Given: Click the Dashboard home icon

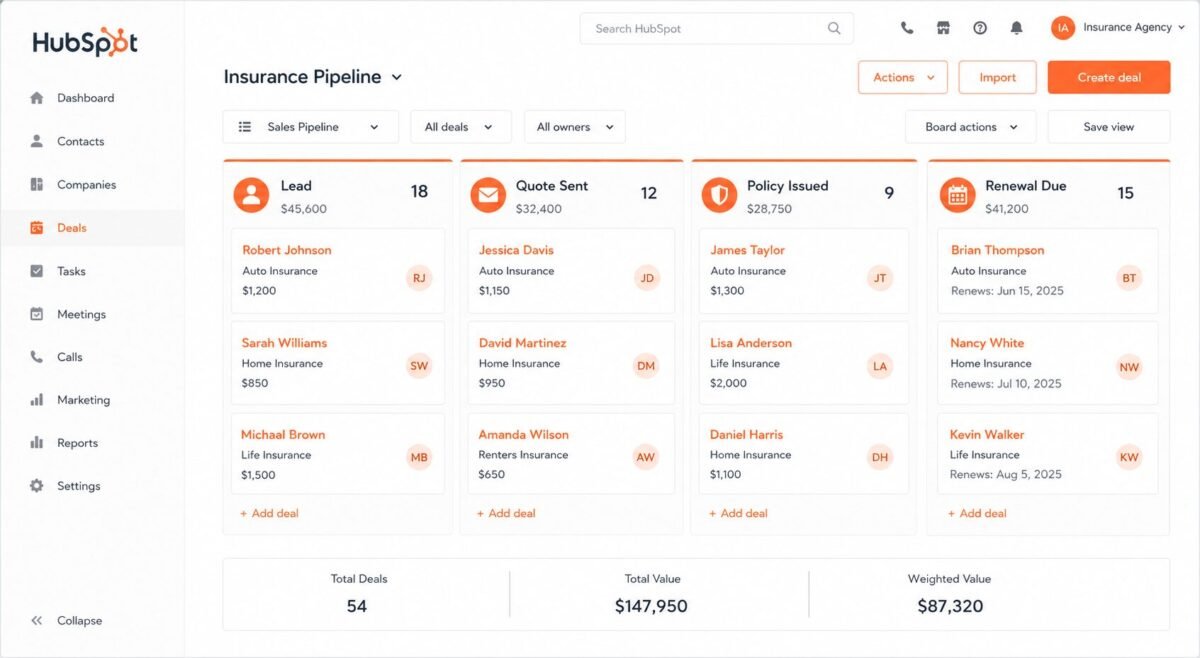Looking at the screenshot, I should tap(37, 98).
